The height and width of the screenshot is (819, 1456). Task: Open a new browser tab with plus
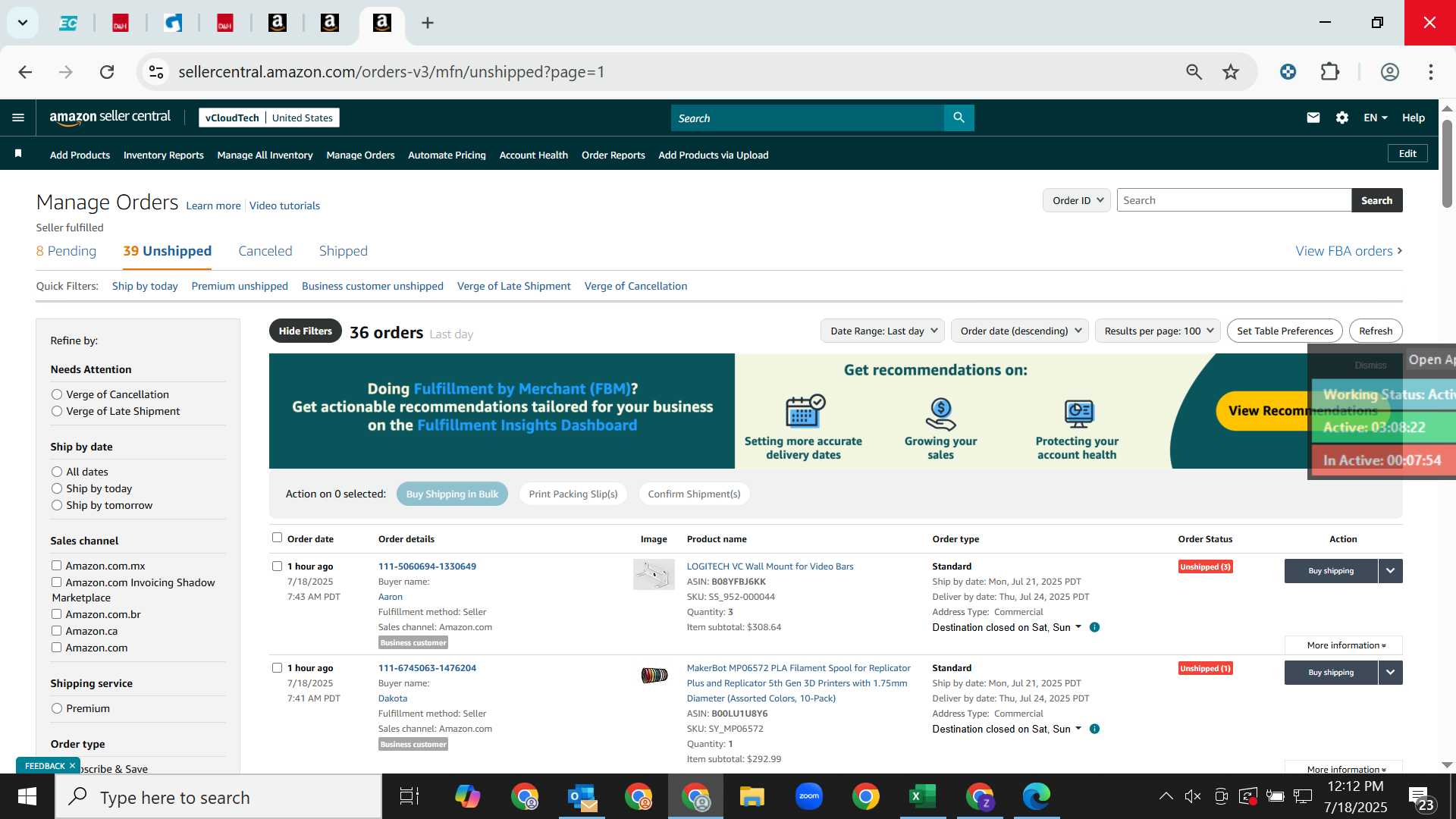click(x=428, y=23)
